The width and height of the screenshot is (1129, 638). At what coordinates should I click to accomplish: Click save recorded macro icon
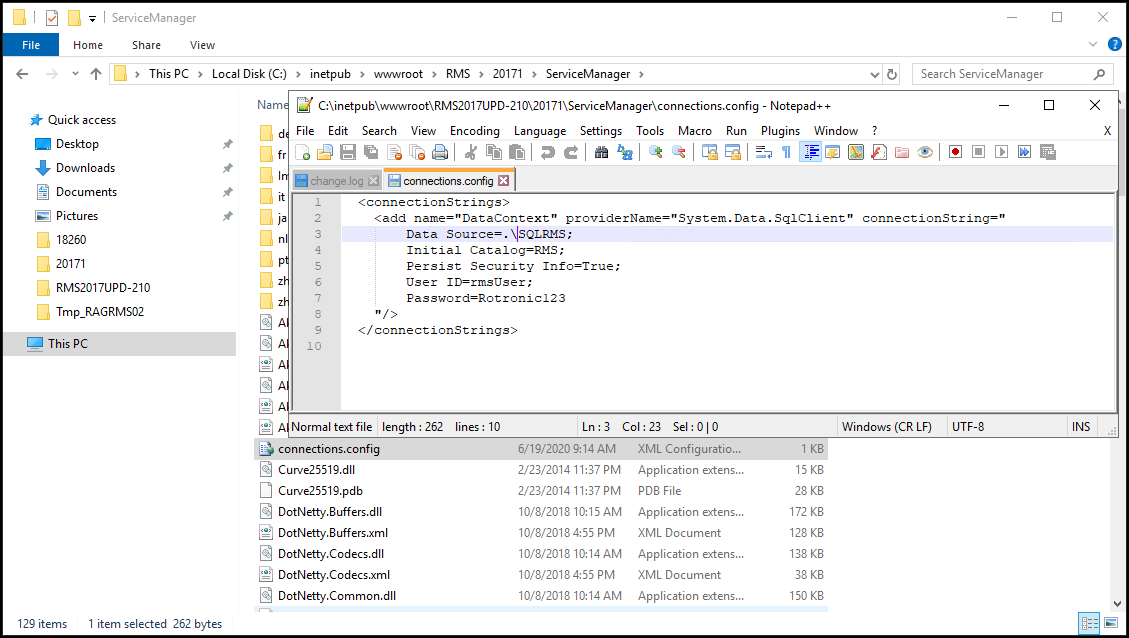1048,153
